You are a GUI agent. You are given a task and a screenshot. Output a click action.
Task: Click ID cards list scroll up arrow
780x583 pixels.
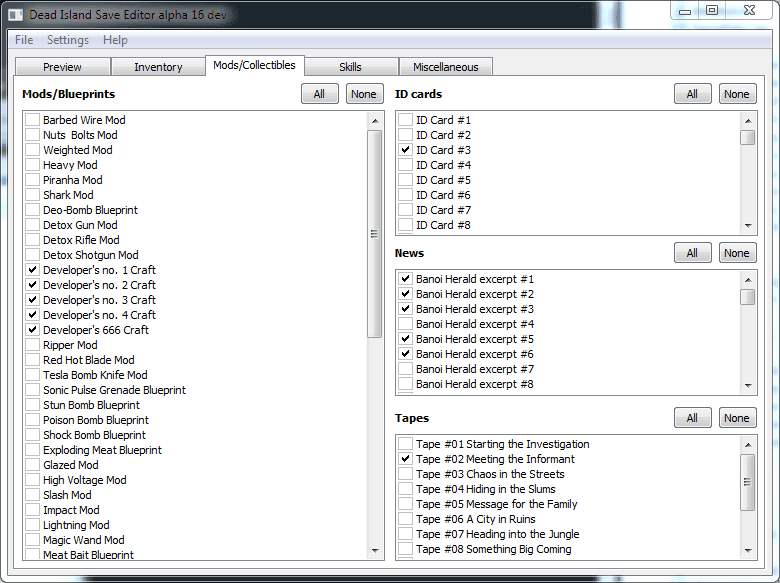[x=748, y=121]
